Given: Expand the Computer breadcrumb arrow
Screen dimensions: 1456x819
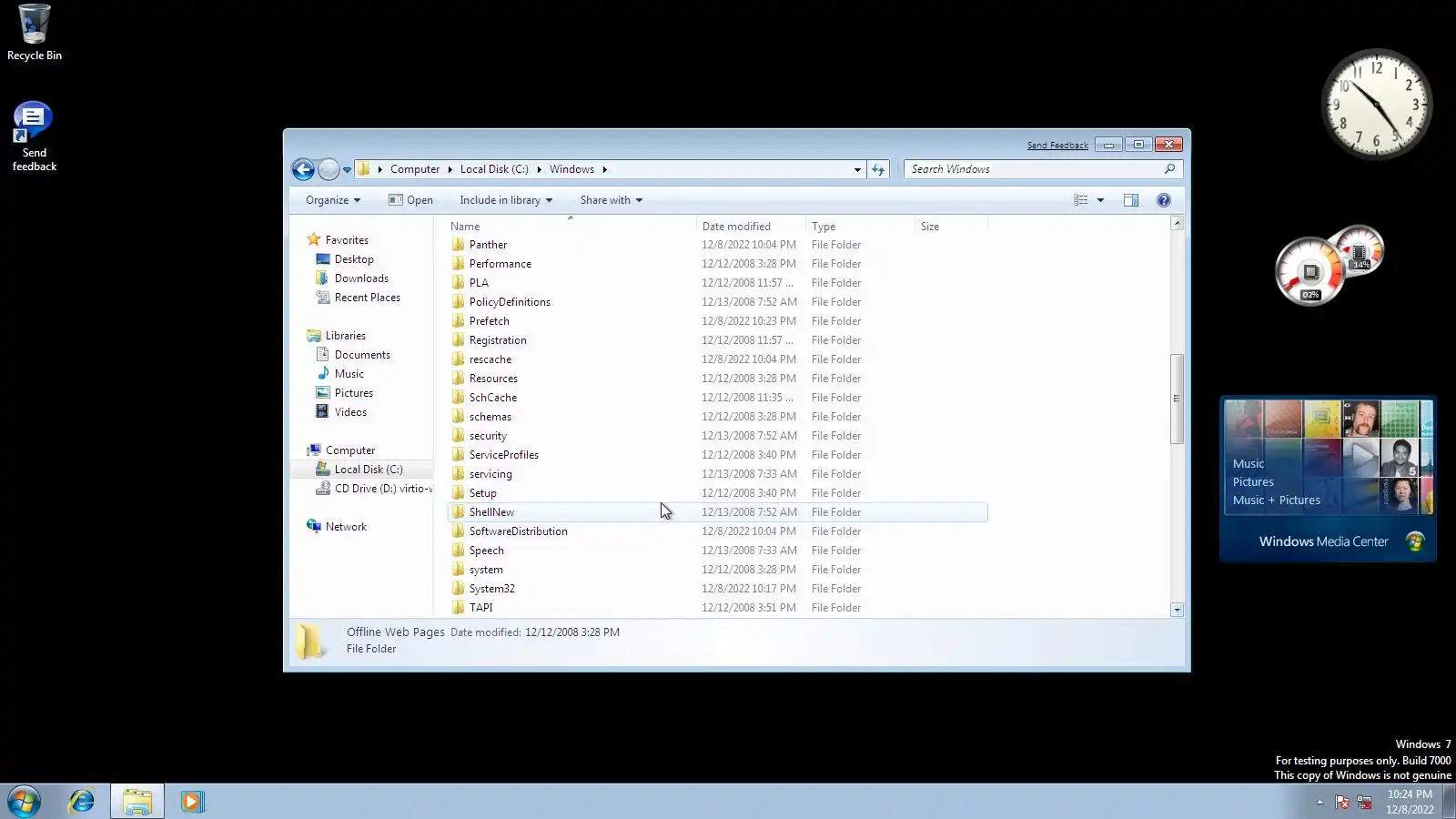Looking at the screenshot, I should click(450, 169).
